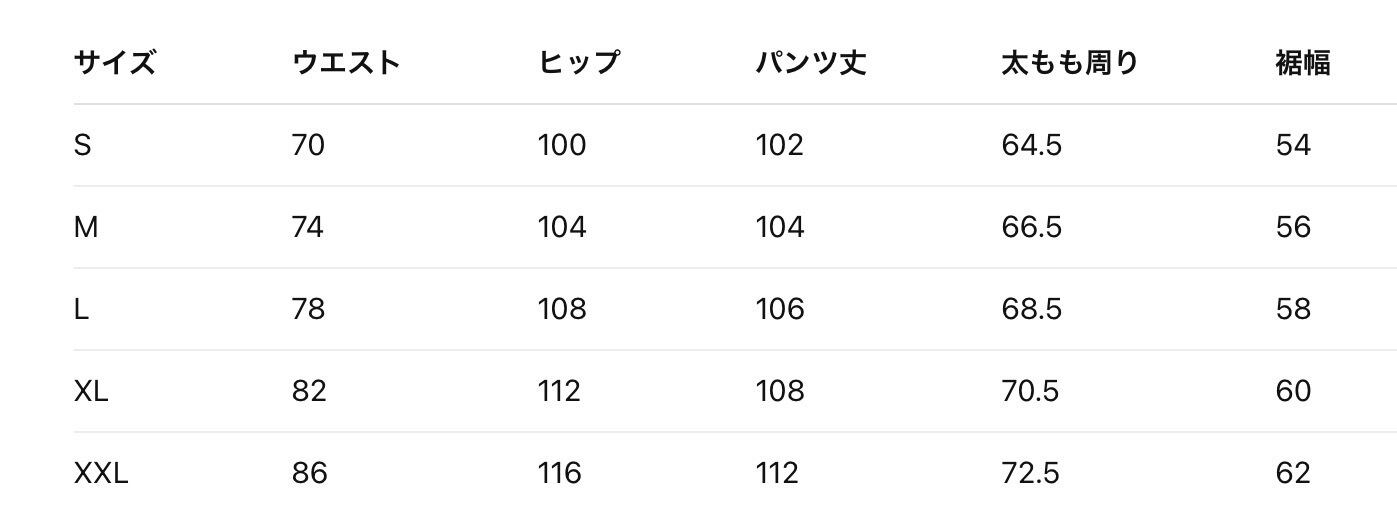Click hip value 100 in S row
This screenshot has width=1397, height=519.
562,145
